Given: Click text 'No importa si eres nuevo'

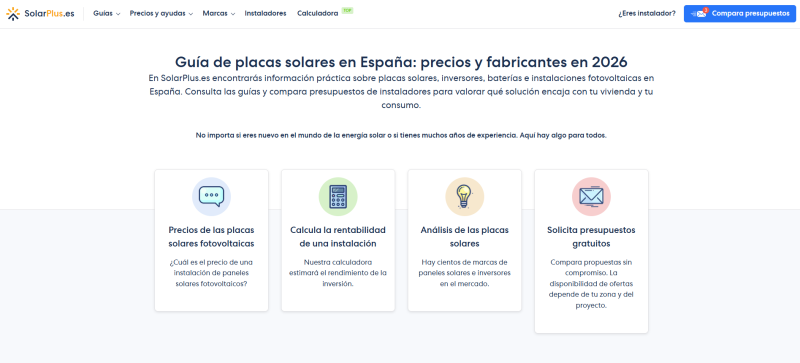Looking at the screenshot, I should tap(401, 136).
